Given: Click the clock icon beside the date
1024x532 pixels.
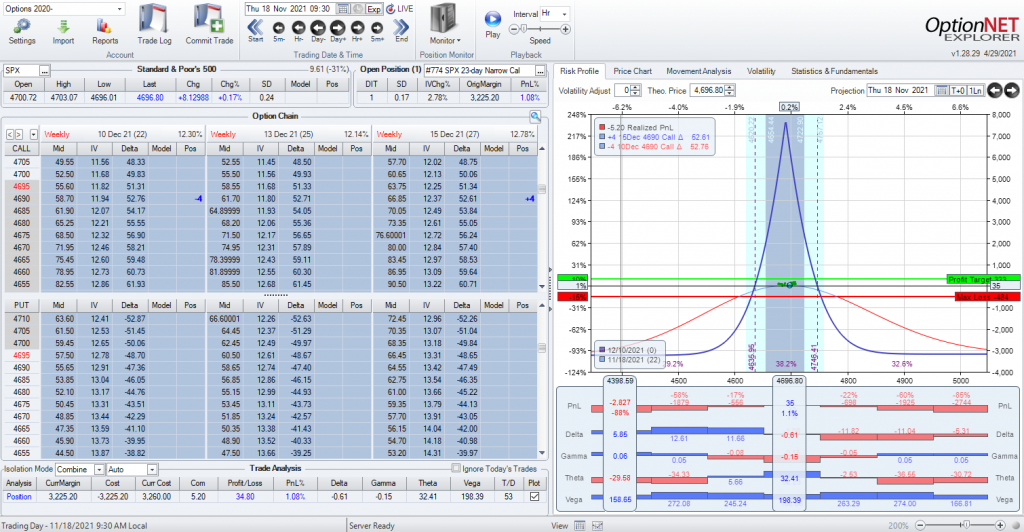Looking at the screenshot, I should coord(358,8).
